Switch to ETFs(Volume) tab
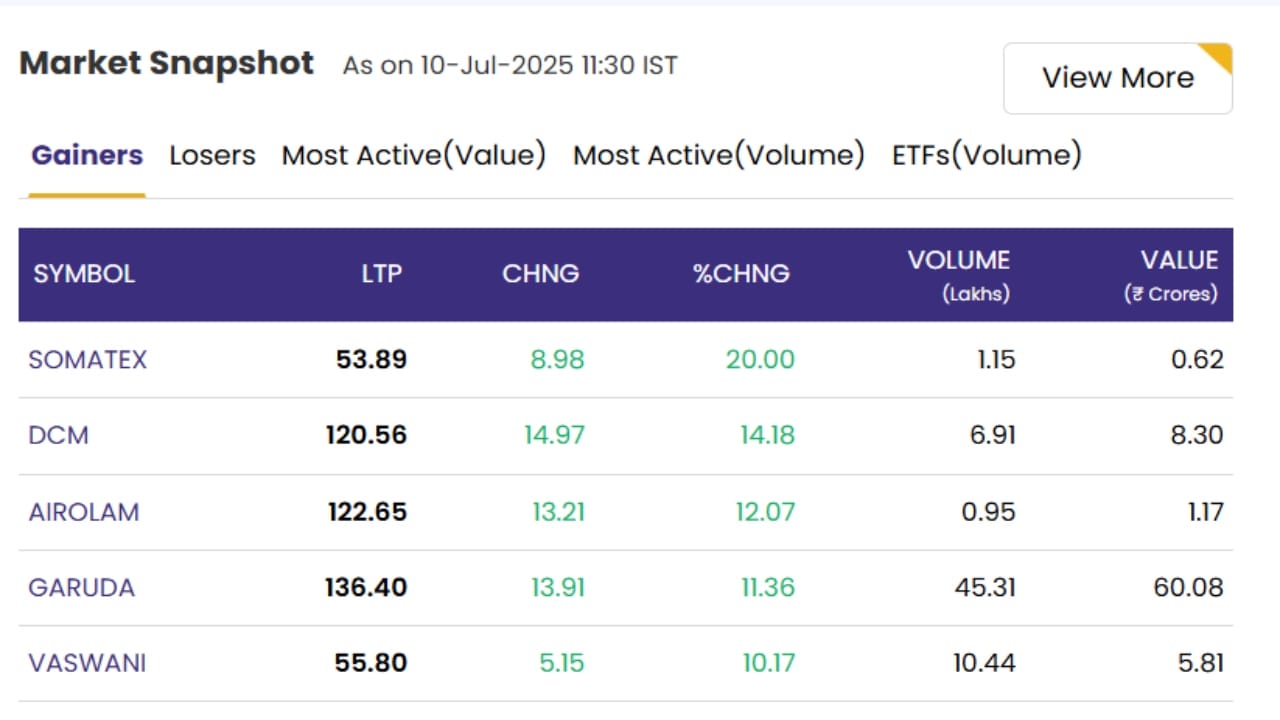1280x720 pixels. click(987, 156)
